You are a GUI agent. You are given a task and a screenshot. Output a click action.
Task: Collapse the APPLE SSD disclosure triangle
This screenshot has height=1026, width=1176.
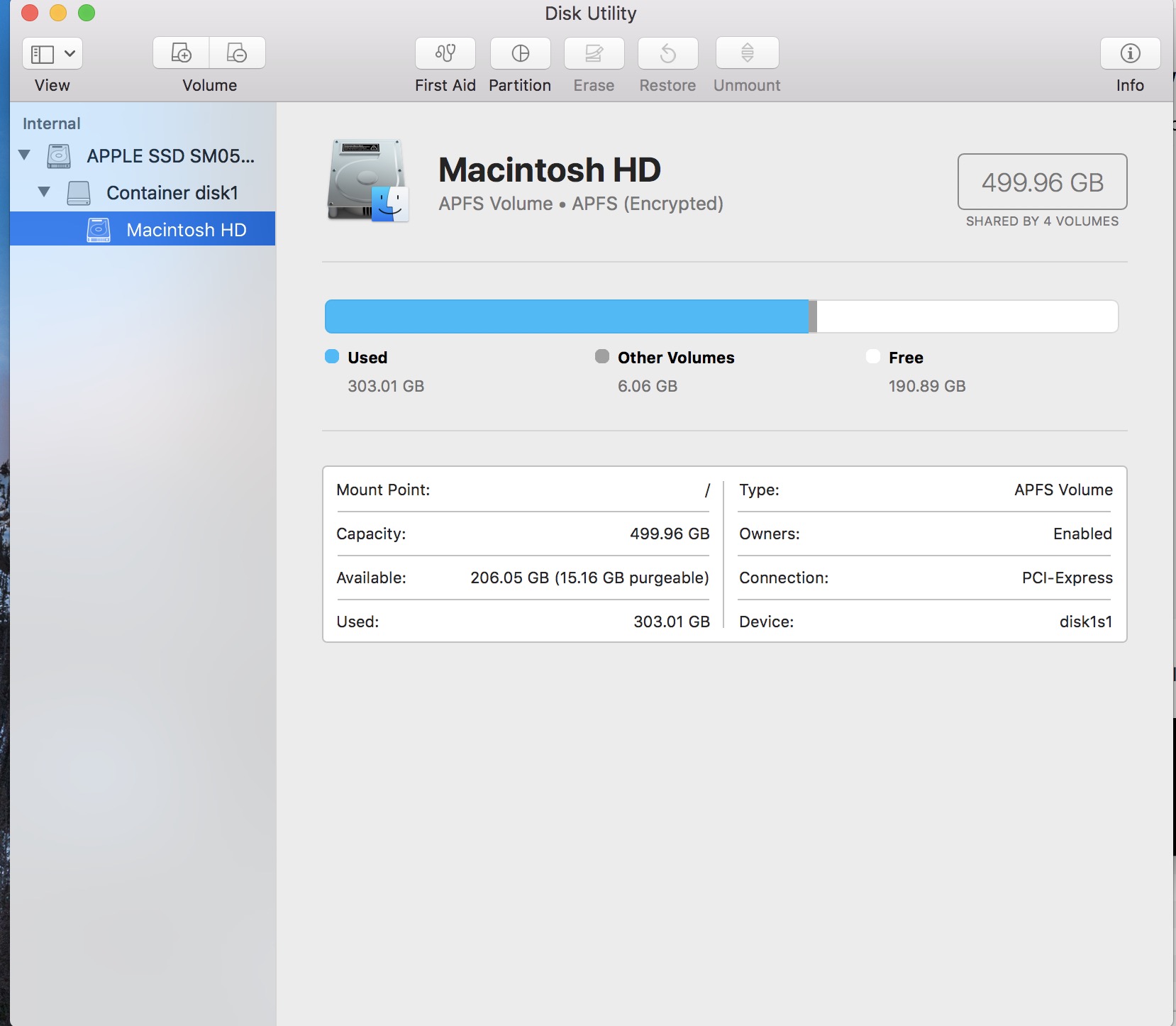pos(25,155)
